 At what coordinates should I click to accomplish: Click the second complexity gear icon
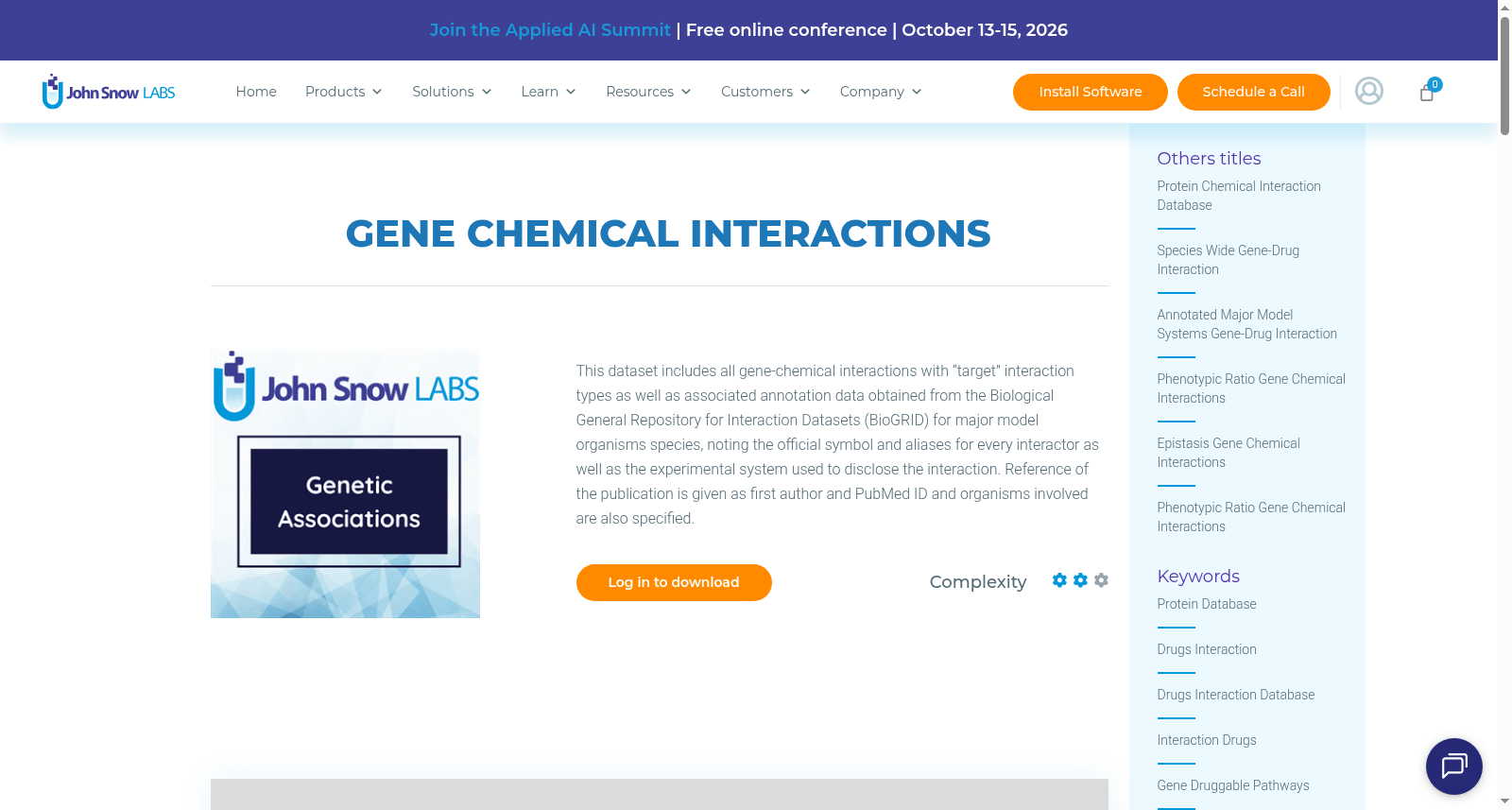tap(1080, 580)
